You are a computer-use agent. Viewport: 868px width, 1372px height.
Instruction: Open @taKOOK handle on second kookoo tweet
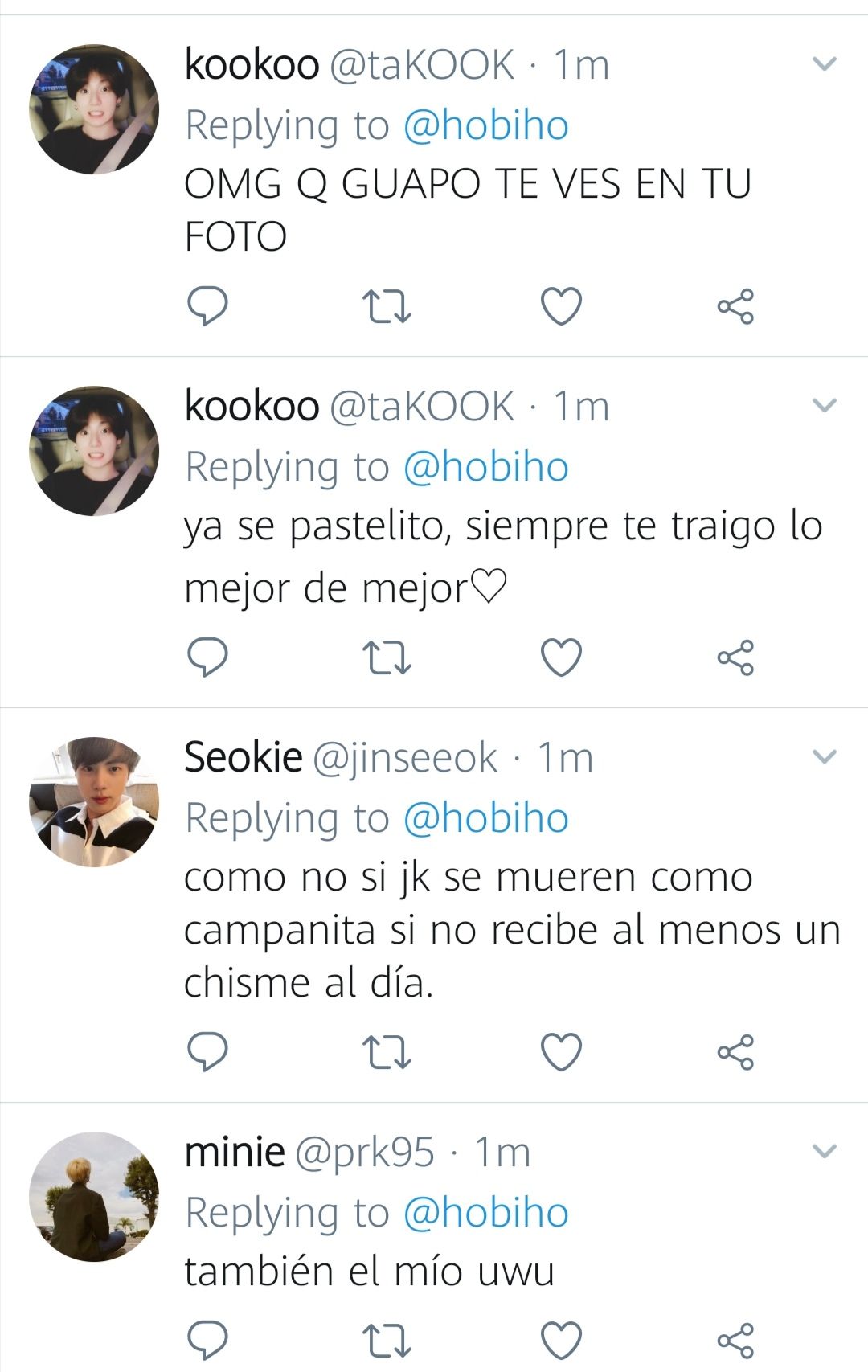(422, 406)
